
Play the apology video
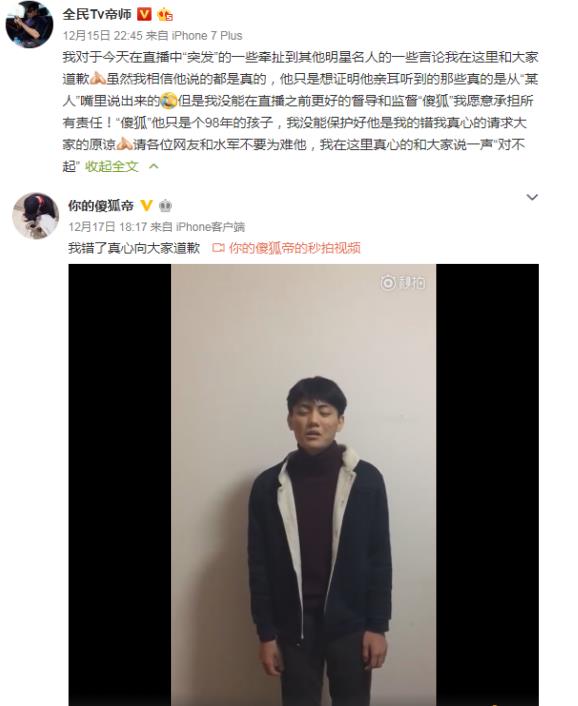(x=303, y=484)
